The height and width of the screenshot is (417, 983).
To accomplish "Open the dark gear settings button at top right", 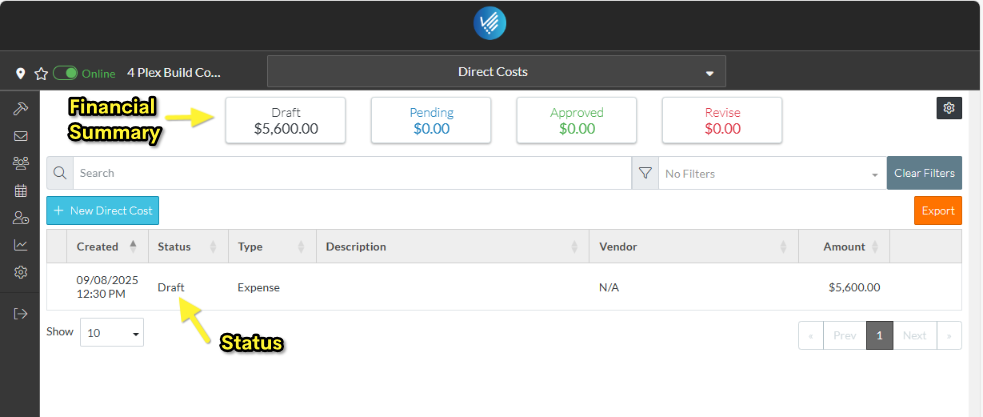I will (949, 108).
